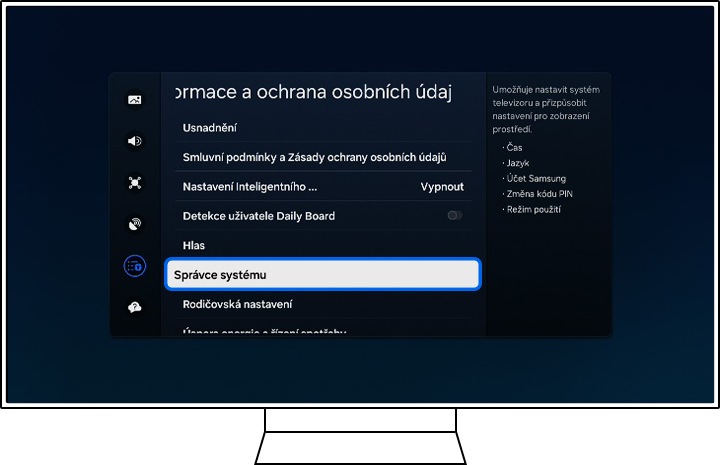This screenshot has height=465, width=720.
Task: Open the Usnadnění menu item
Action: 323,128
